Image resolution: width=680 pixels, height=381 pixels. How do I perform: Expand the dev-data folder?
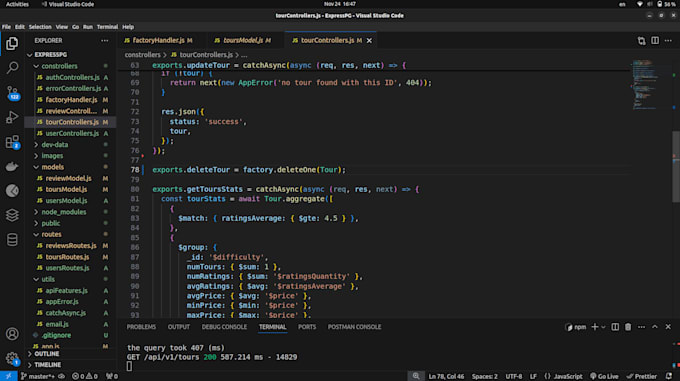pos(36,144)
